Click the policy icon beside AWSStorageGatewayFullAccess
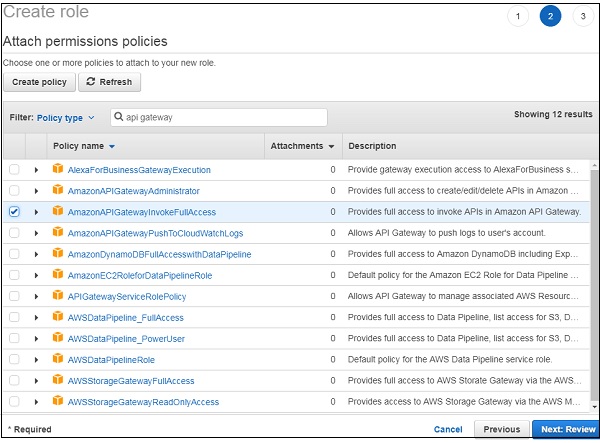This screenshot has height=443, width=600. tap(57, 381)
